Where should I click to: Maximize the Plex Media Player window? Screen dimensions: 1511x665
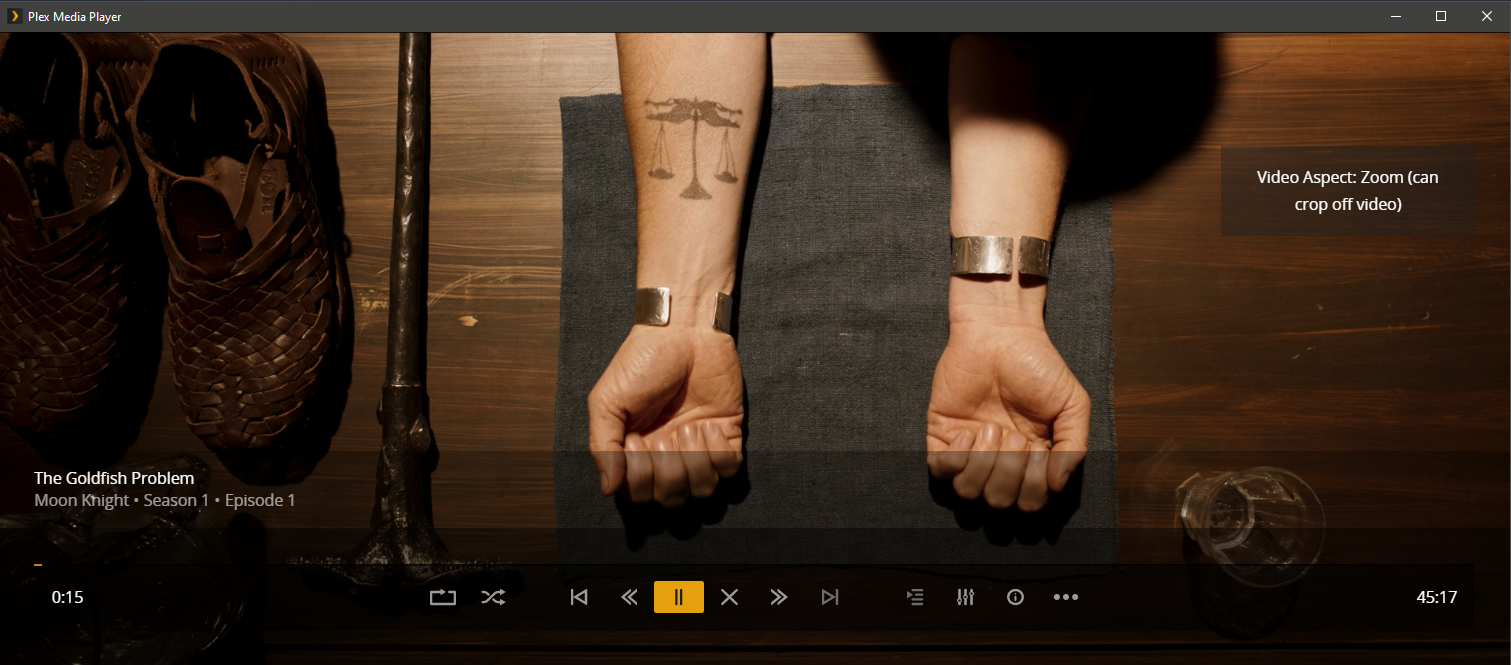[x=1441, y=16]
